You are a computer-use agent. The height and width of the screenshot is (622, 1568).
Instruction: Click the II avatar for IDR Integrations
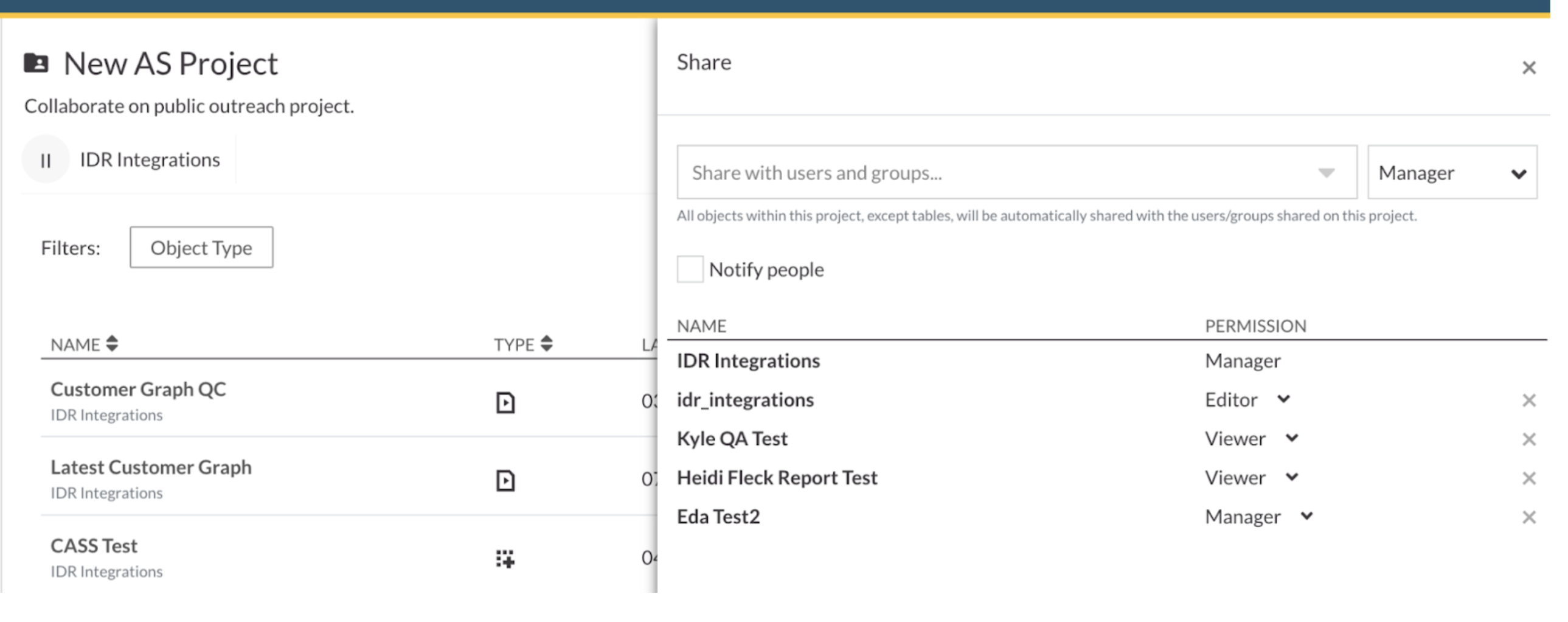click(46, 160)
